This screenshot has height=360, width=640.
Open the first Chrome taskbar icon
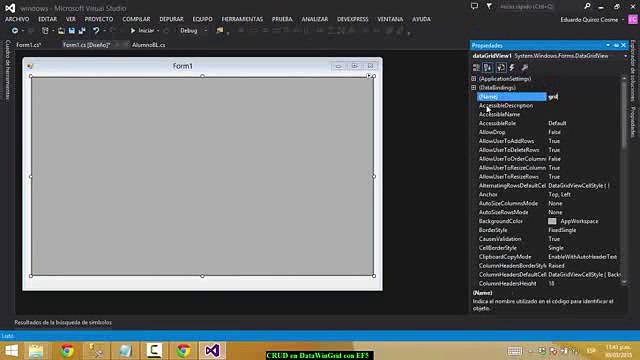67,351
